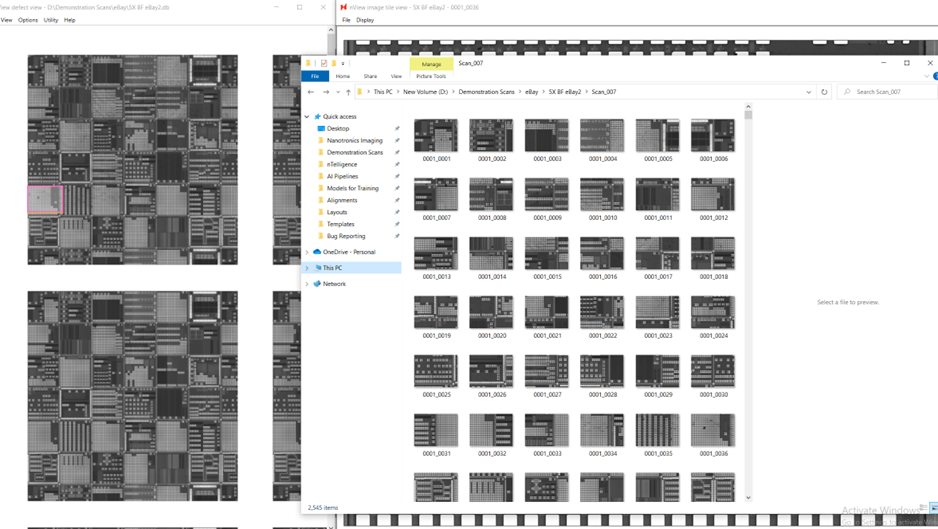The width and height of the screenshot is (938, 529).
Task: Open Options menu in defect view window
Action: (28, 20)
